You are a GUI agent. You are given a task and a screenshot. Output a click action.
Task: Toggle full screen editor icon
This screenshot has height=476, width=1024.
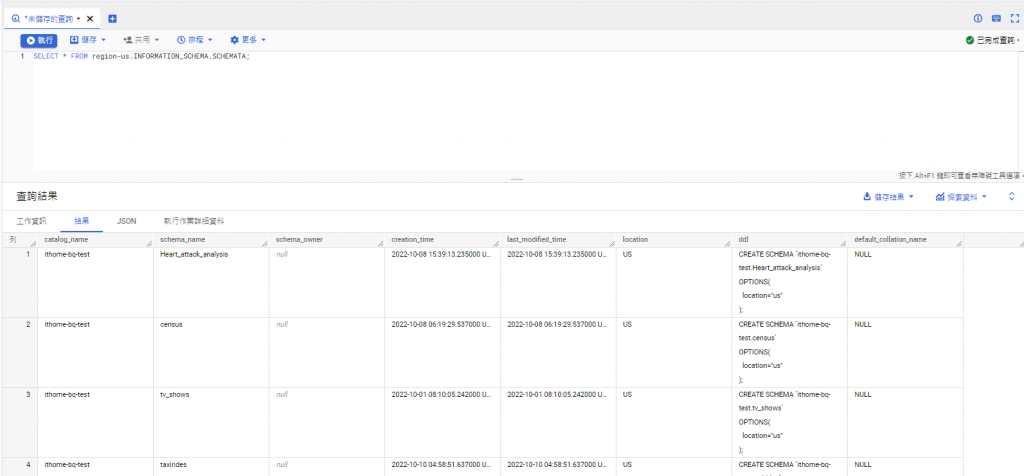pyautogui.click(x=1015, y=19)
